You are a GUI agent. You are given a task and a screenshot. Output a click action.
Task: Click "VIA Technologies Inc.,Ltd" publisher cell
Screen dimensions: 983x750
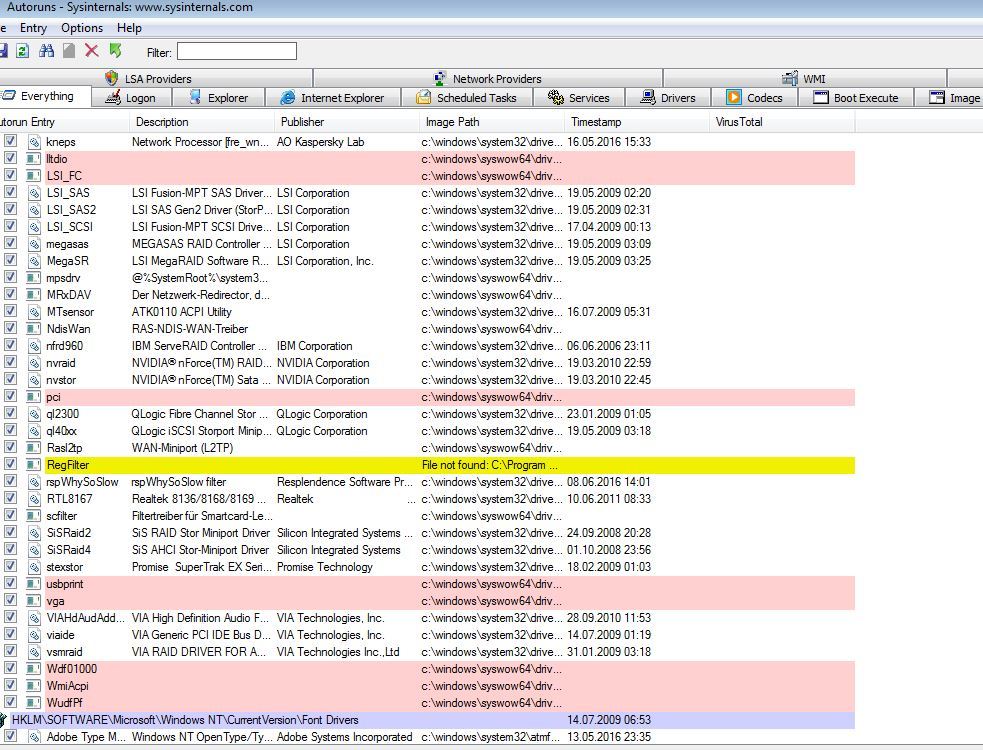[x=339, y=652]
